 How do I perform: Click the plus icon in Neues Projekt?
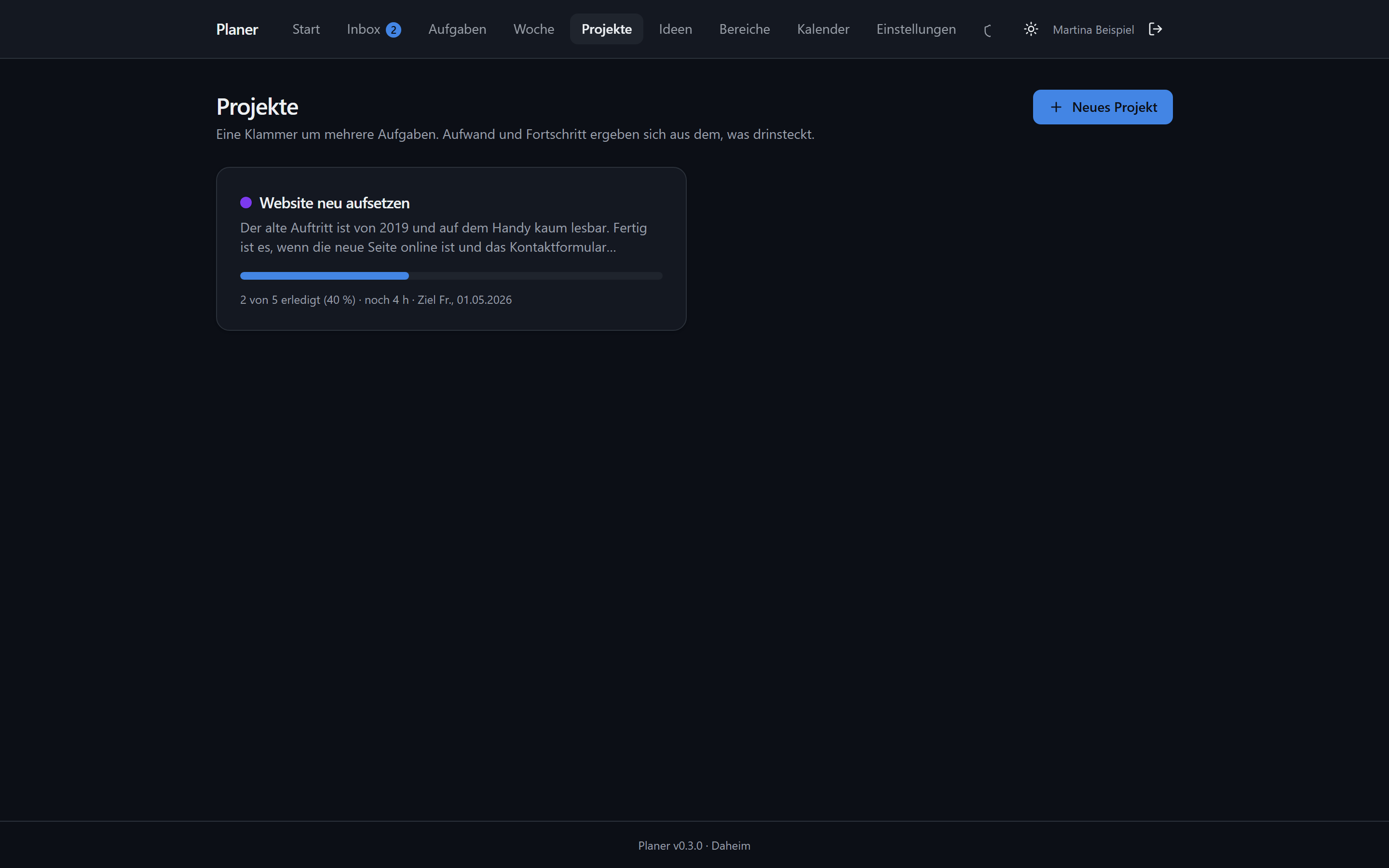click(x=1056, y=108)
